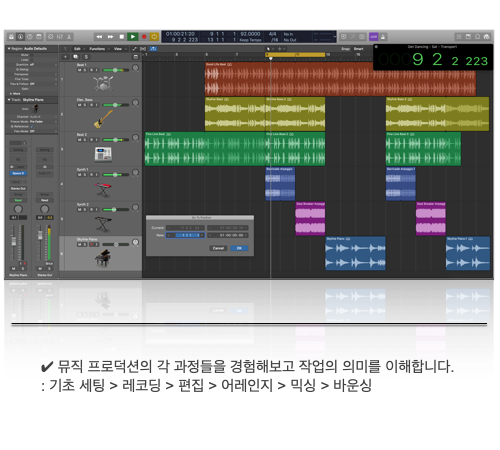Toggle record enable on Skyline Piano track
Screen dimensions: 500x450
91,245
